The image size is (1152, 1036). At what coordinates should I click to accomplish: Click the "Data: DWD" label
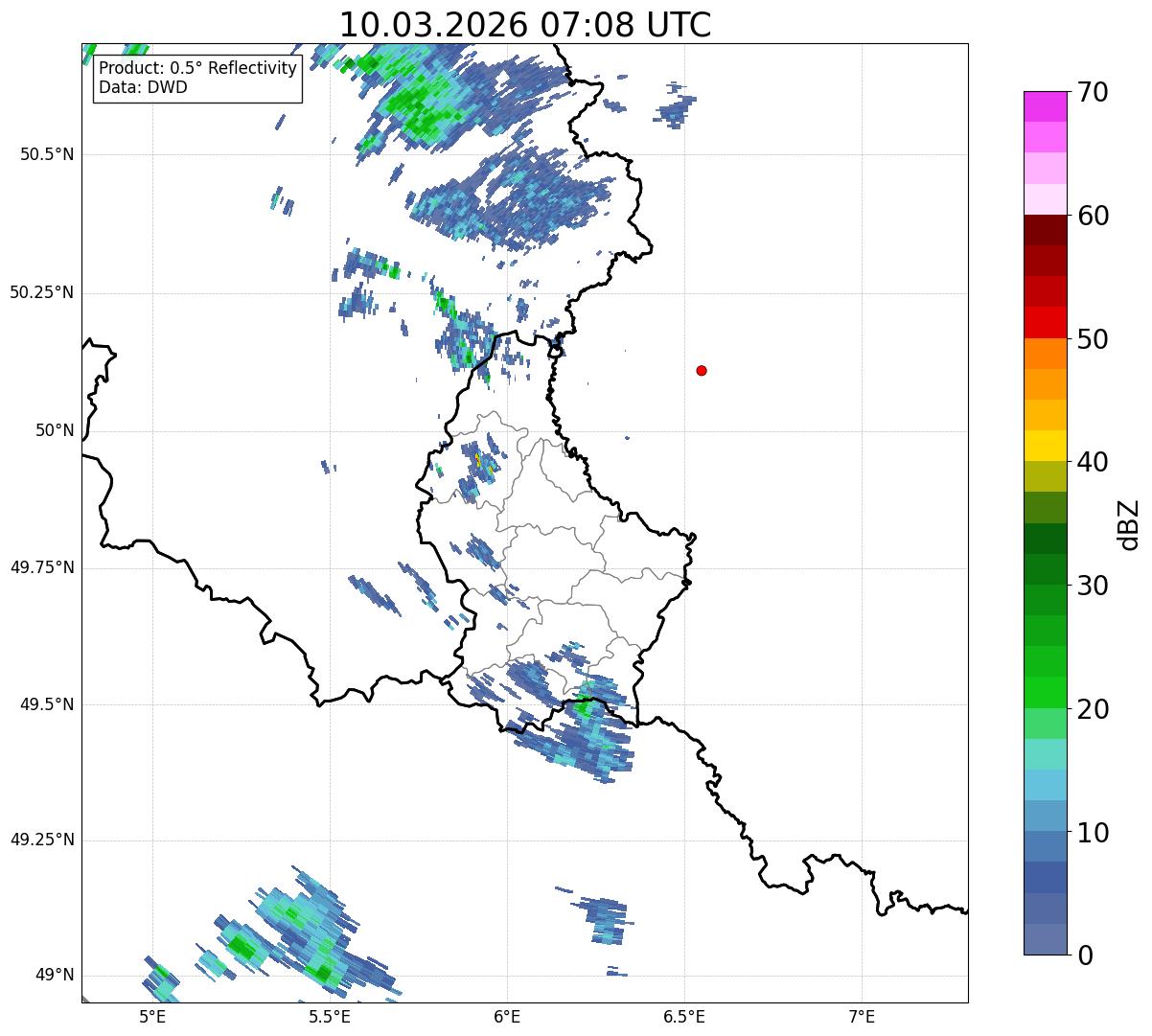tap(143, 87)
